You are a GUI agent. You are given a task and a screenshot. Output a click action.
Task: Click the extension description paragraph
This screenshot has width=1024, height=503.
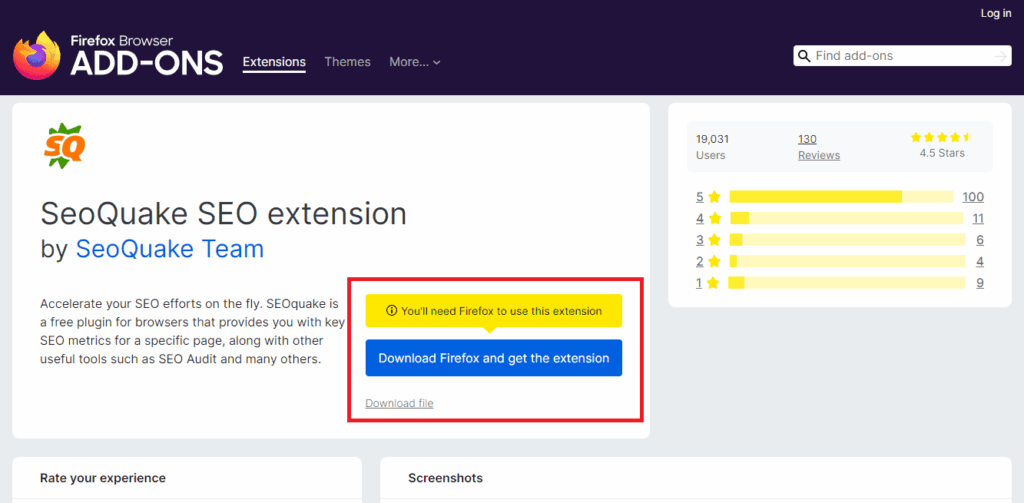tap(191, 332)
